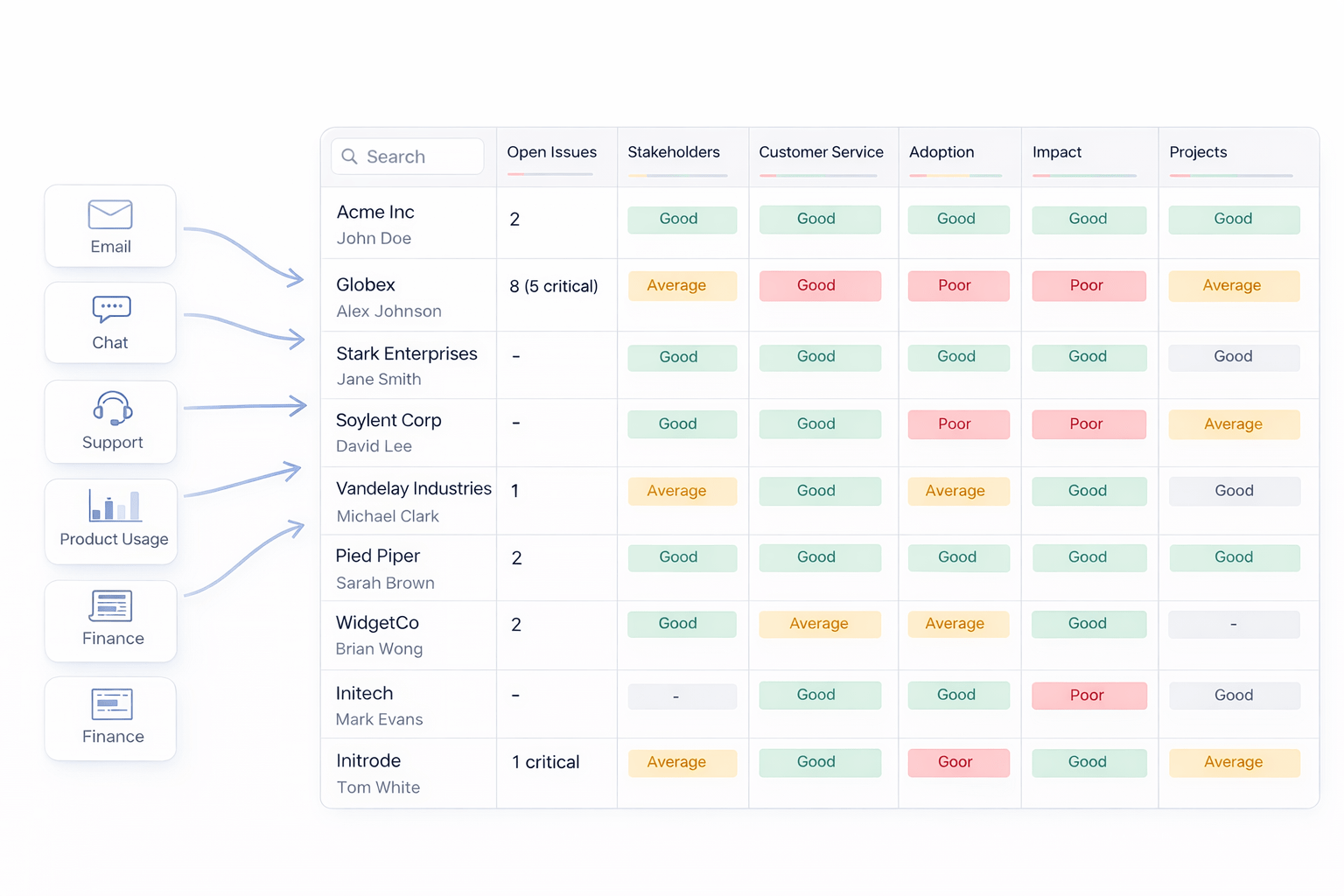The width and height of the screenshot is (1344, 896).
Task: Click the Impact column header
Action: [1056, 152]
